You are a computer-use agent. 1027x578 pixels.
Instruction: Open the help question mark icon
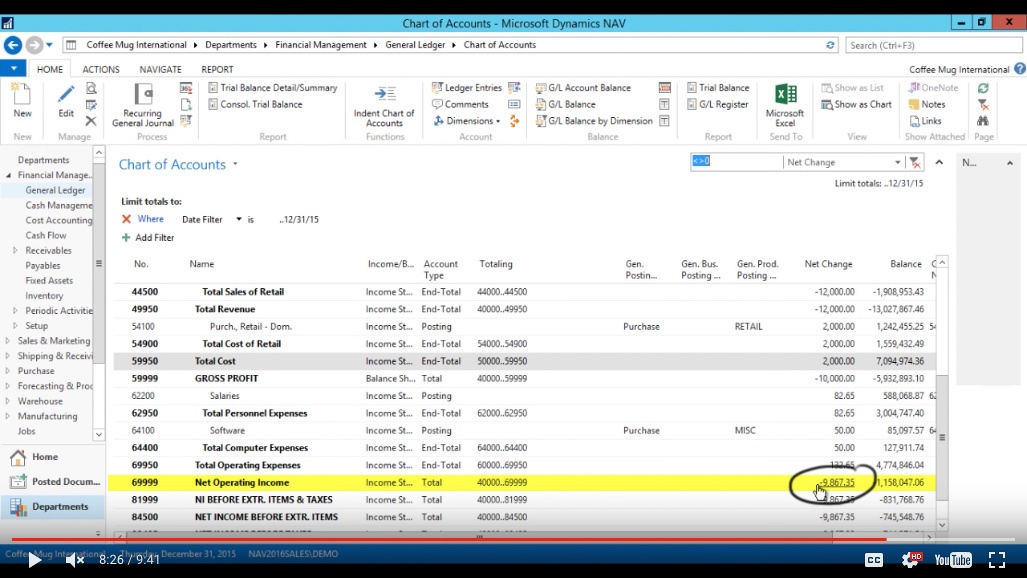1020,69
